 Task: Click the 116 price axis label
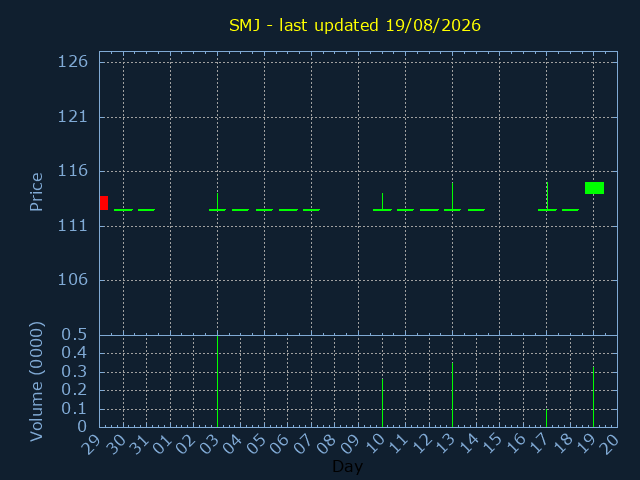tap(73, 171)
